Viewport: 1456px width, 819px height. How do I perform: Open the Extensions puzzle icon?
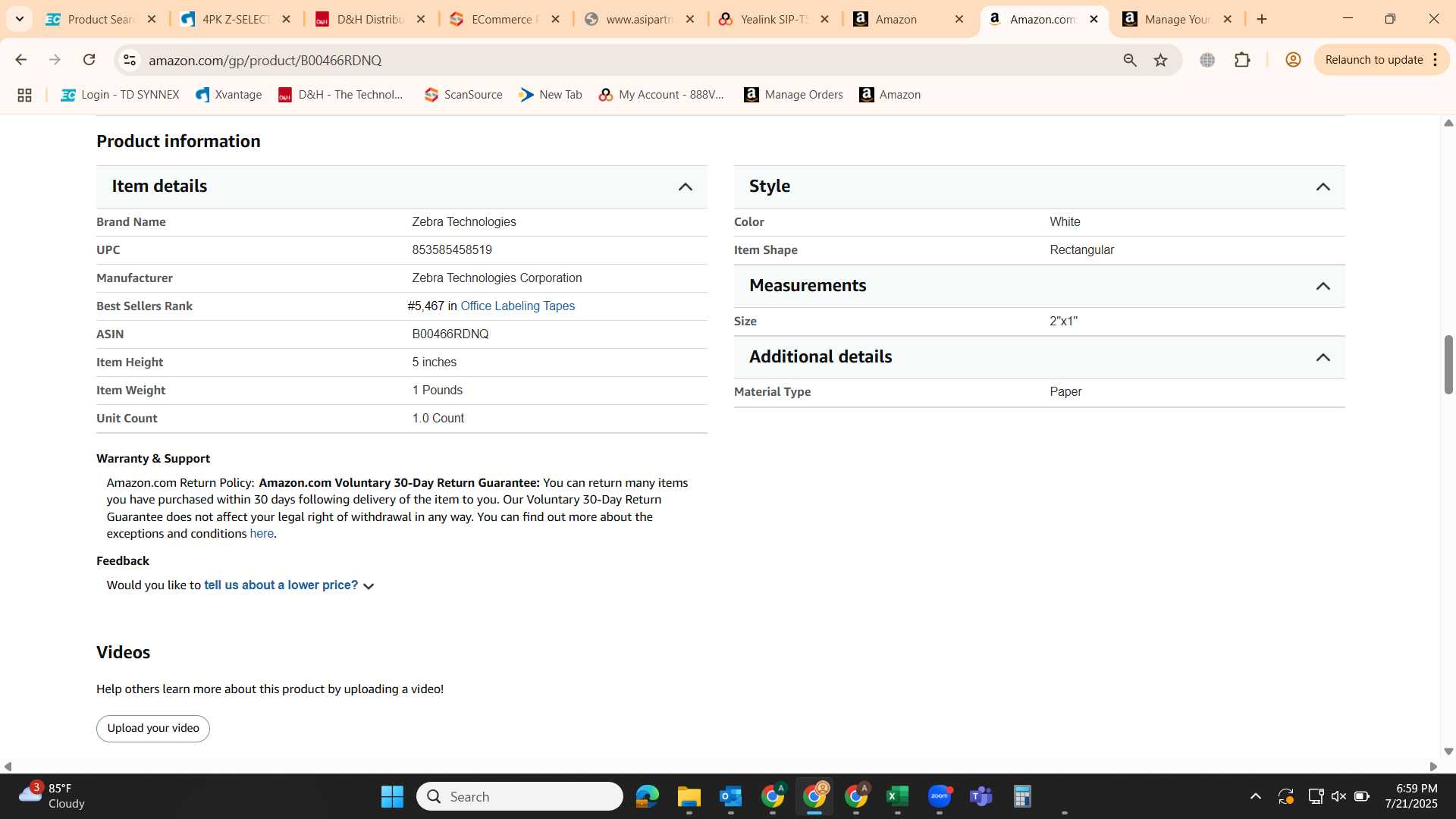point(1242,60)
